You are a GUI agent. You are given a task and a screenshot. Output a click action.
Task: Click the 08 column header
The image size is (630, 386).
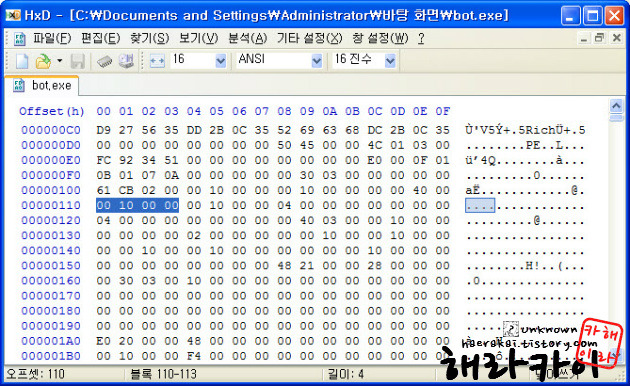[284, 111]
